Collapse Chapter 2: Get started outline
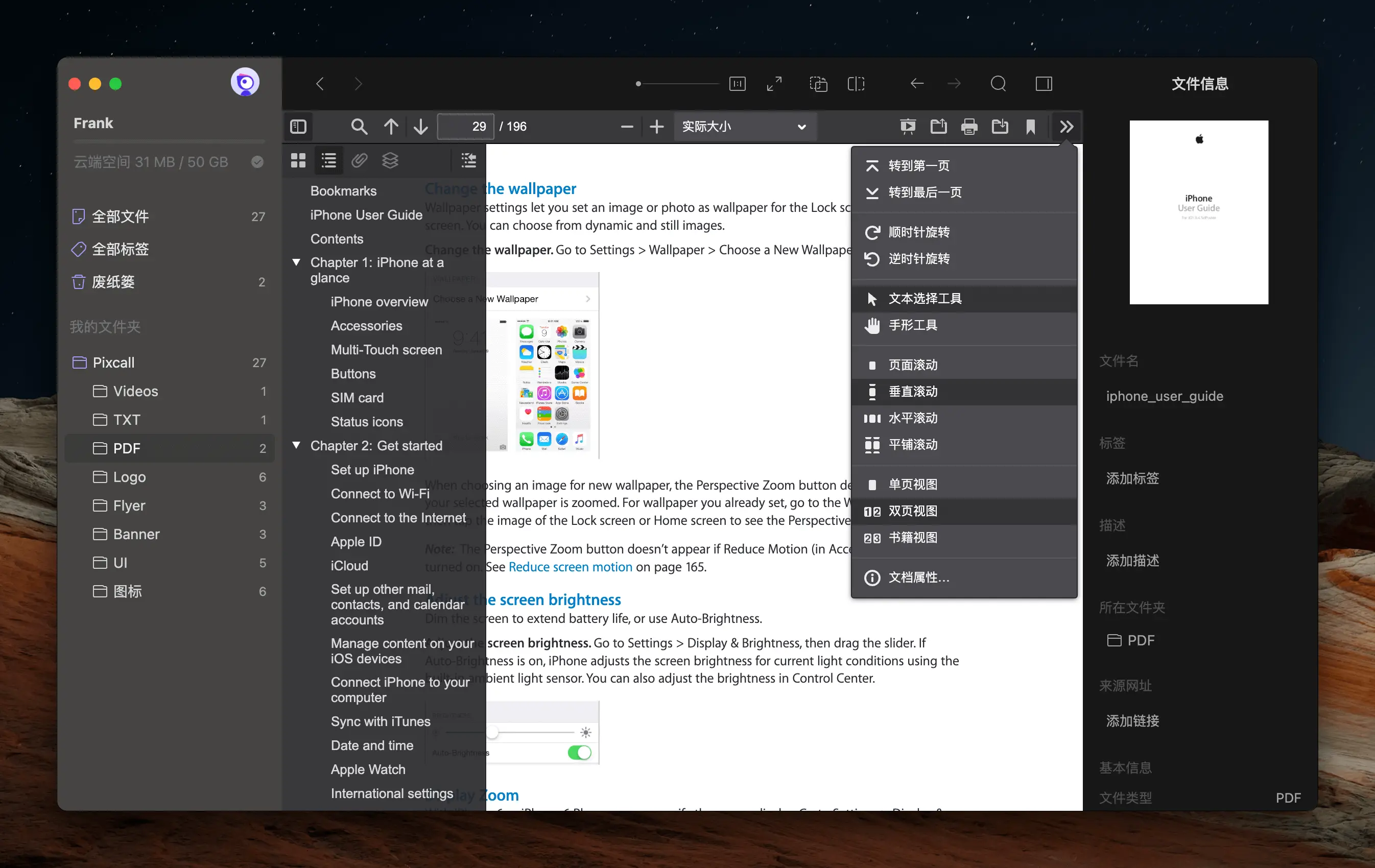 point(296,445)
